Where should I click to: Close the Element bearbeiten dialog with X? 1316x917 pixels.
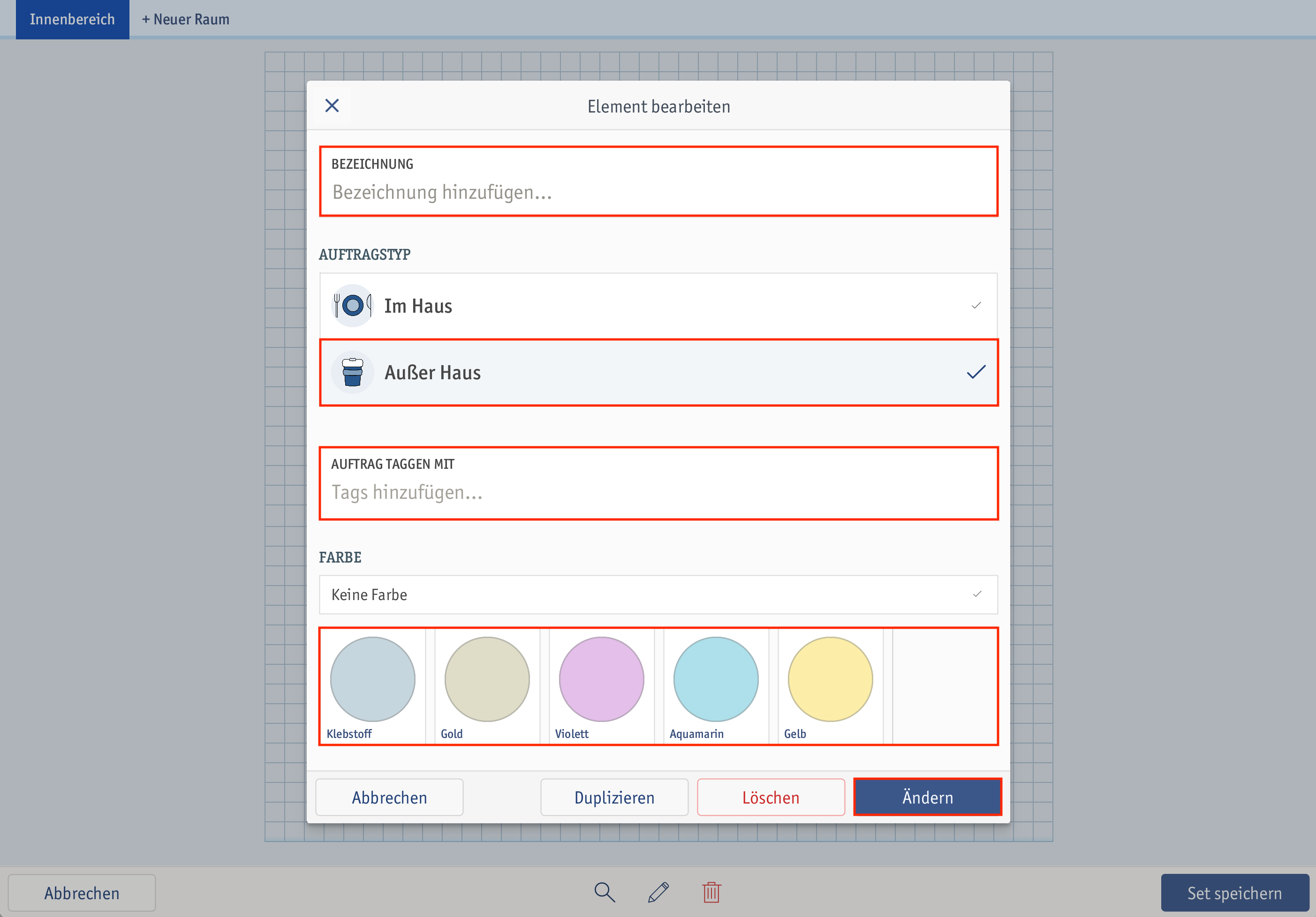[x=332, y=106]
